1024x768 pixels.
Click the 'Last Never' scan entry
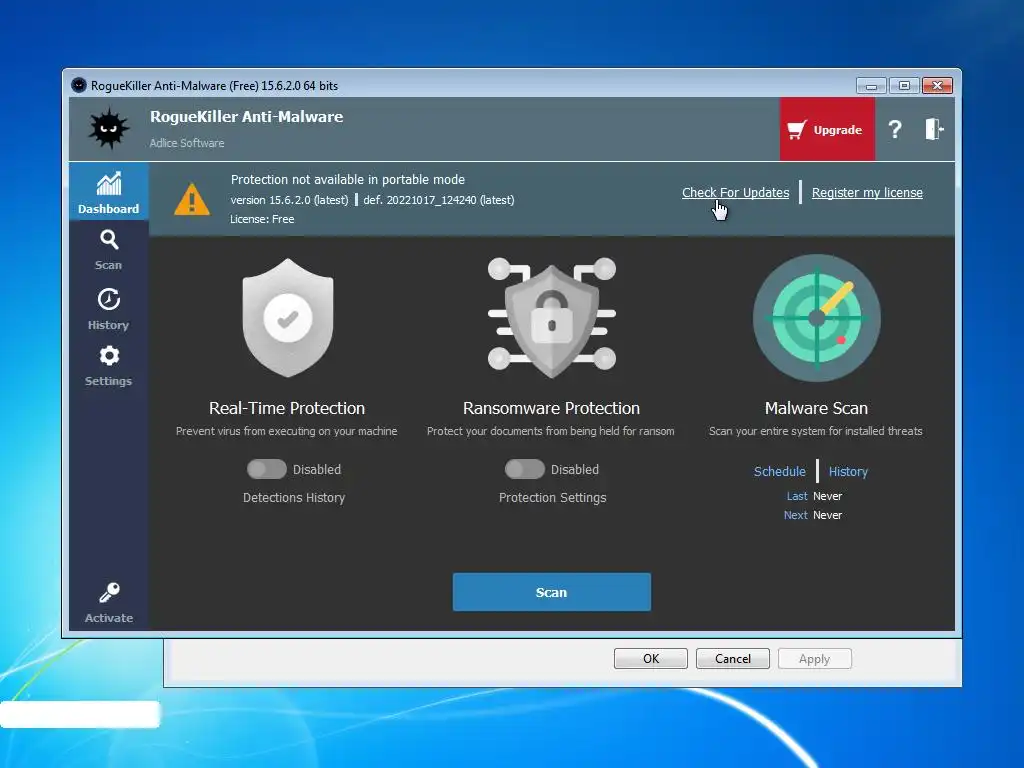coord(814,496)
